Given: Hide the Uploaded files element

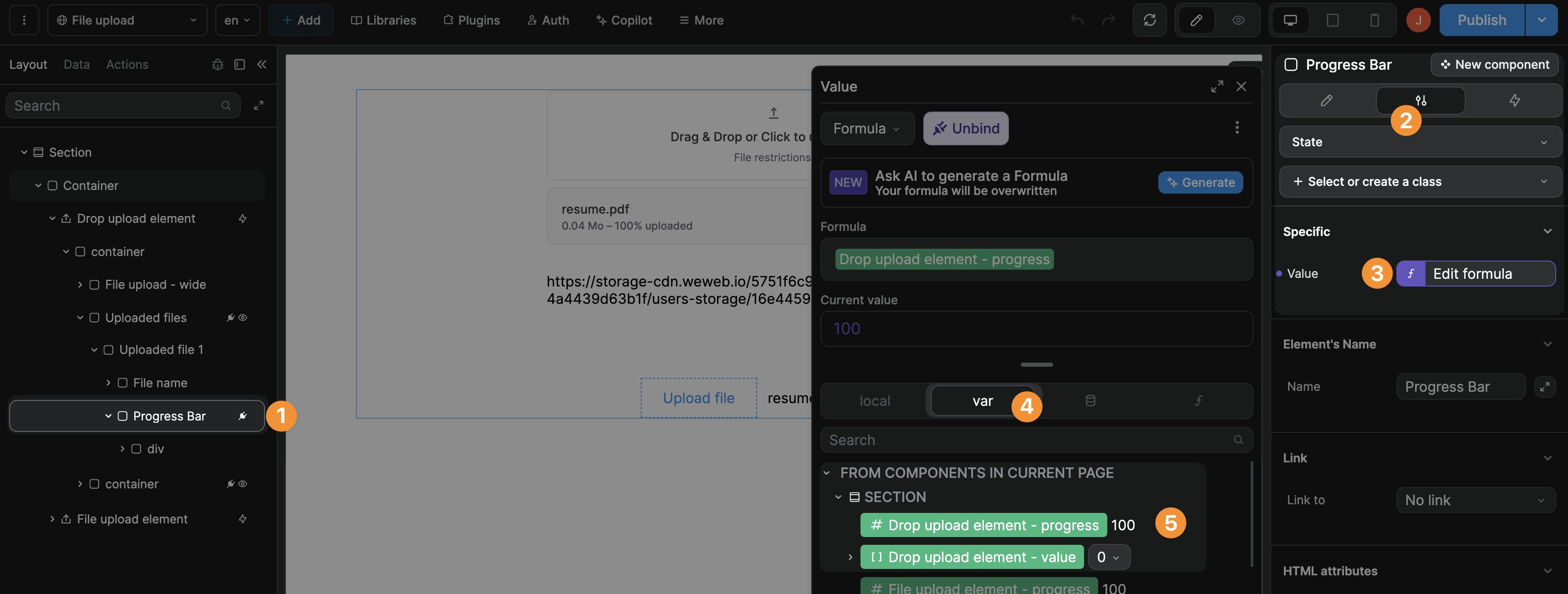Looking at the screenshot, I should 242,317.
